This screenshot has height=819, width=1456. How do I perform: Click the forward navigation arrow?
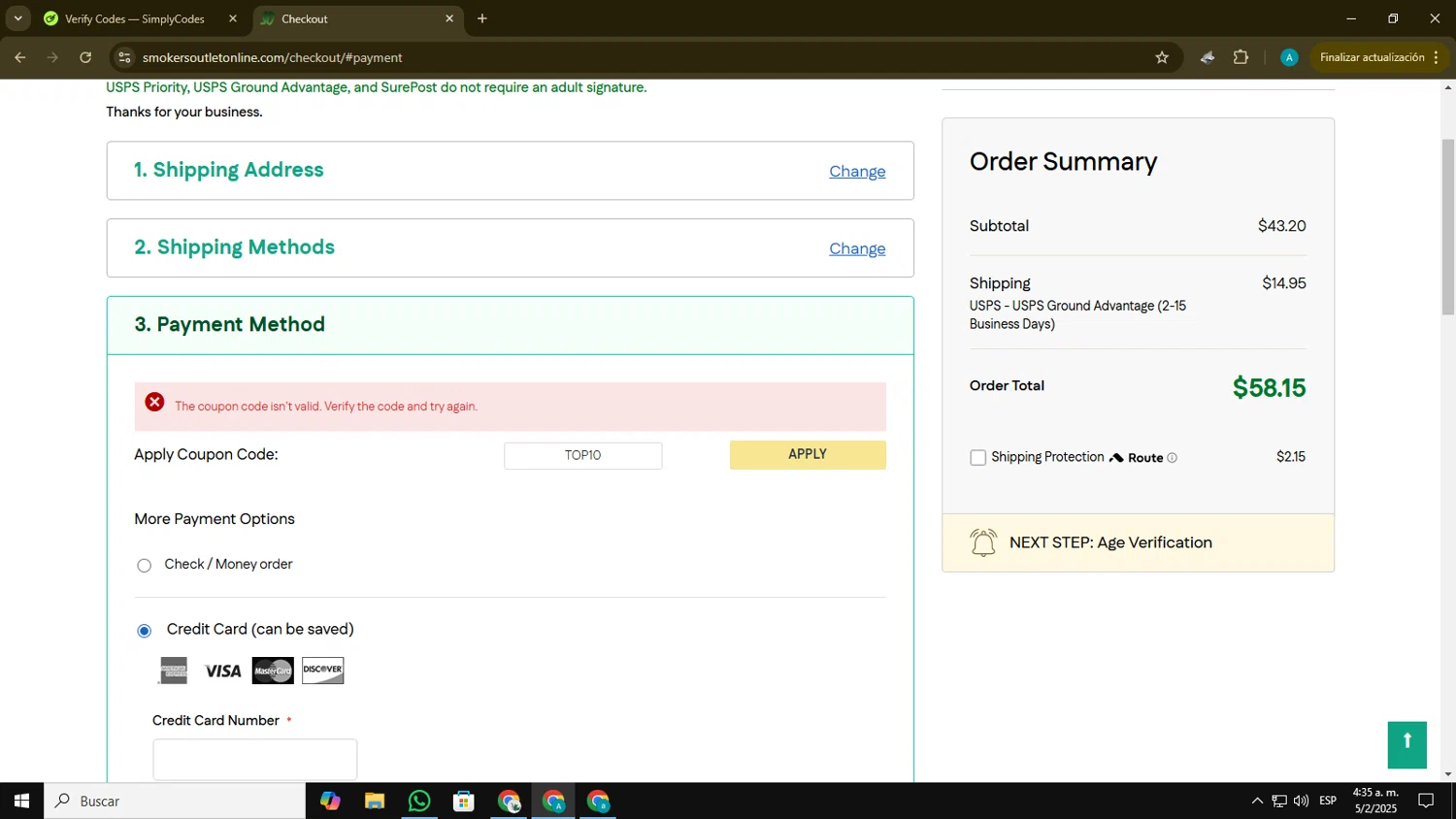tap(52, 57)
